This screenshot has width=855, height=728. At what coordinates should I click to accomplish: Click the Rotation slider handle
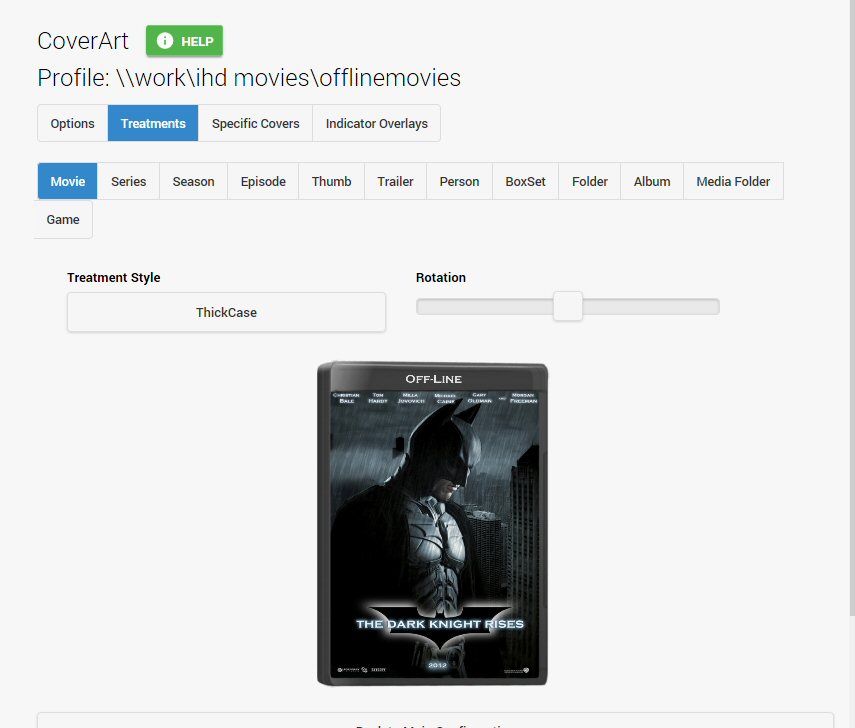pos(568,306)
